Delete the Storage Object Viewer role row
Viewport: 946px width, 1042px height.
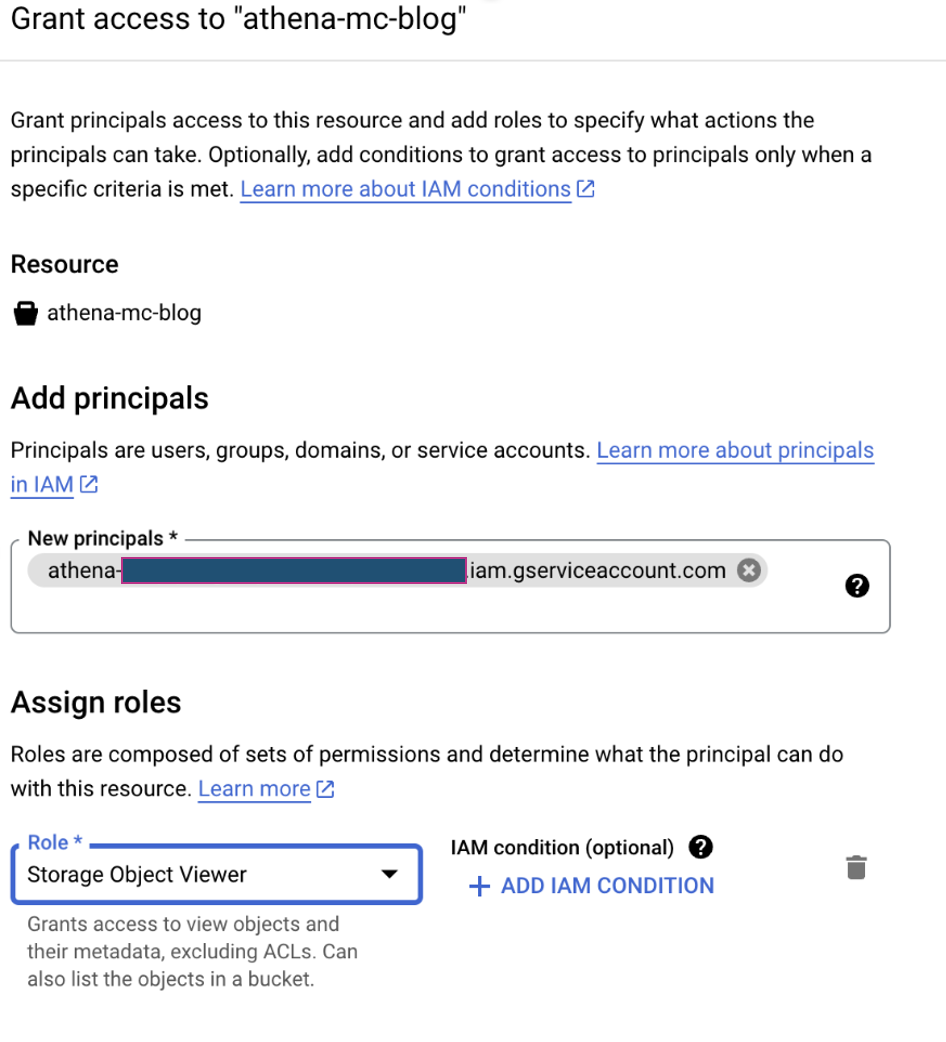pyautogui.click(x=857, y=867)
